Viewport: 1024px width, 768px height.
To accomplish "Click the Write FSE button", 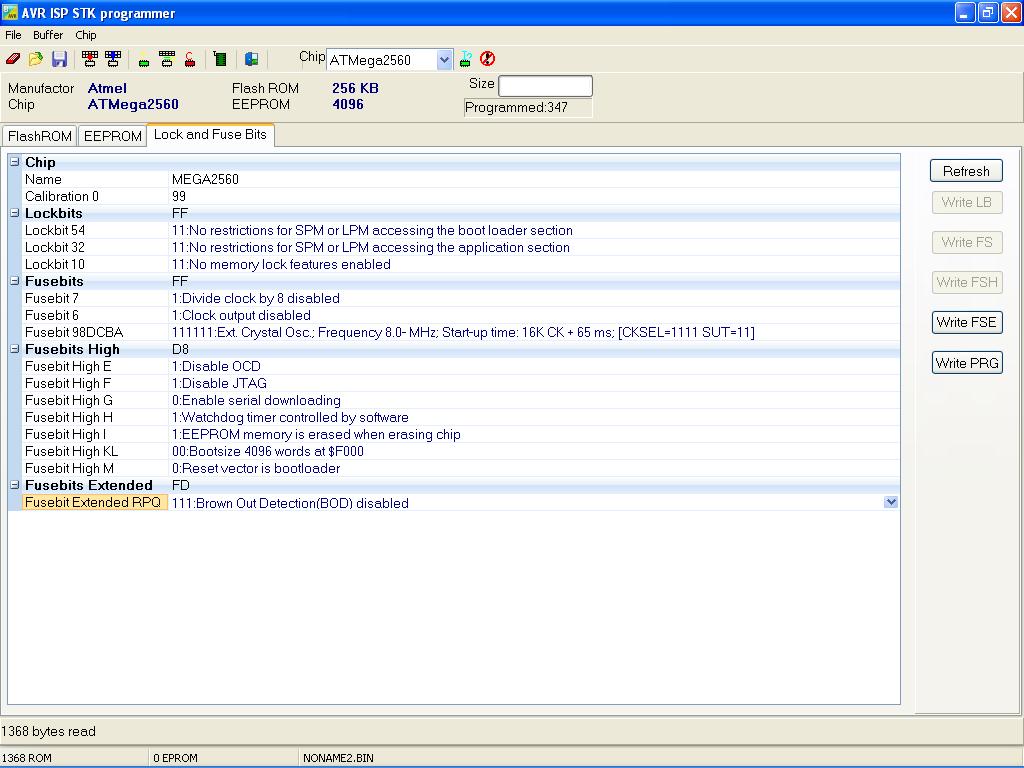I will pos(965,322).
